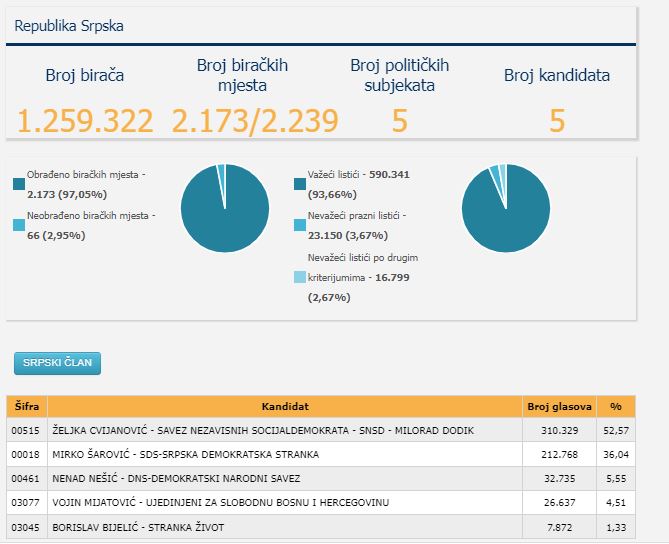Click the SRPSKI ČLAN button
Viewport: 669px width, 544px height.
pyautogui.click(x=57, y=363)
